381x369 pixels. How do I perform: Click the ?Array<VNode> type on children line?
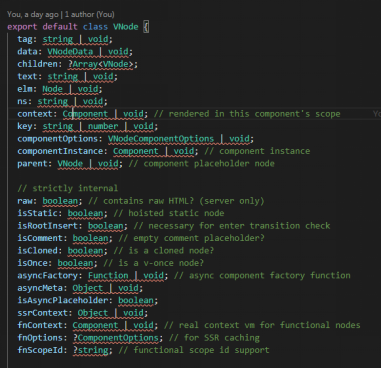(x=100, y=64)
